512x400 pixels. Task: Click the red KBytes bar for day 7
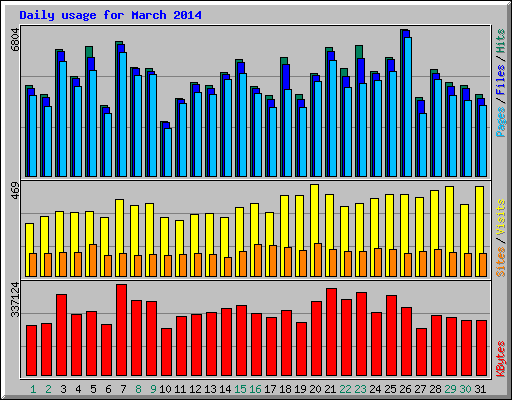(121, 330)
